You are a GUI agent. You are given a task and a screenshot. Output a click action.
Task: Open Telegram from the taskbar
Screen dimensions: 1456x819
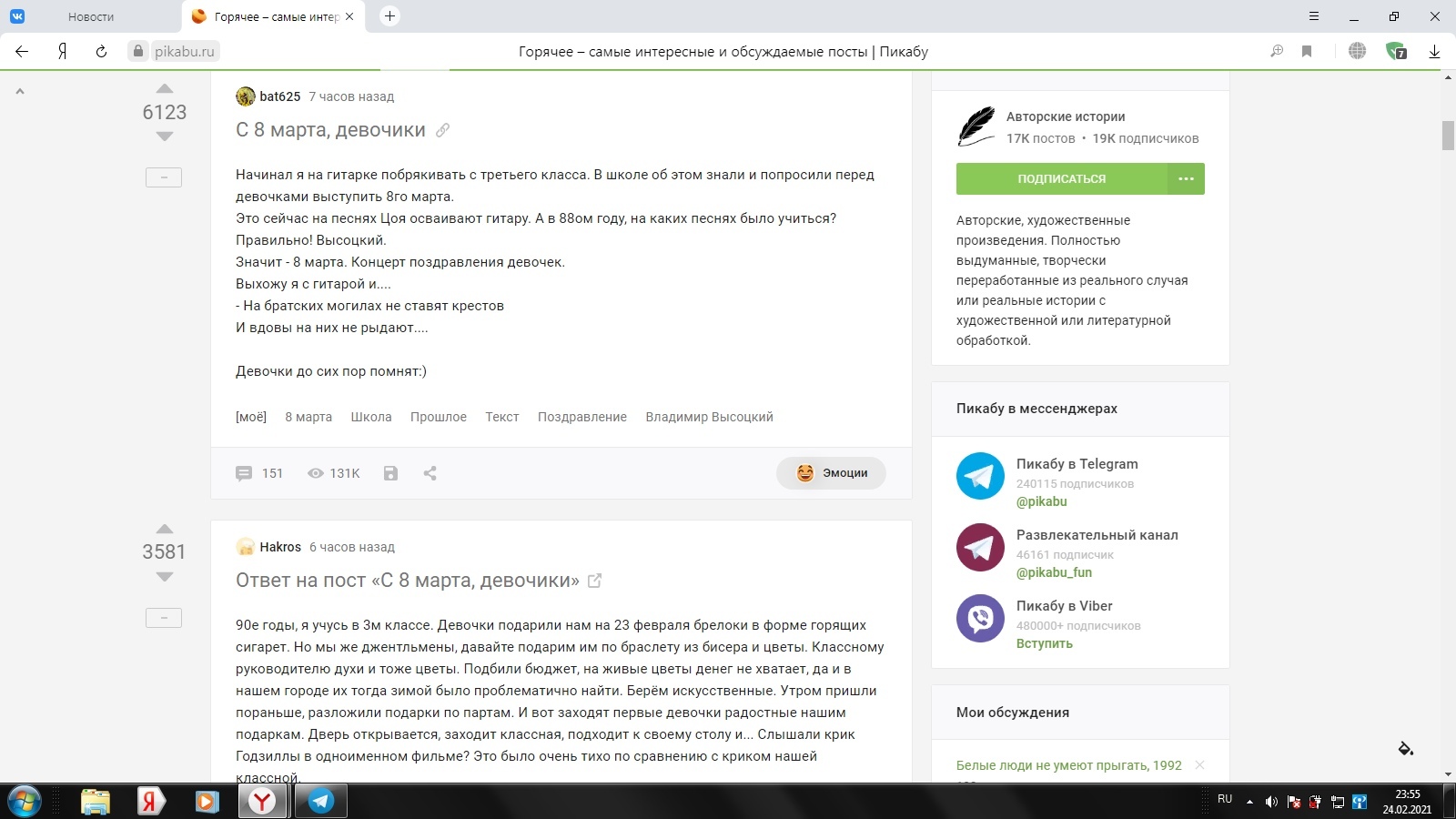pyautogui.click(x=320, y=801)
